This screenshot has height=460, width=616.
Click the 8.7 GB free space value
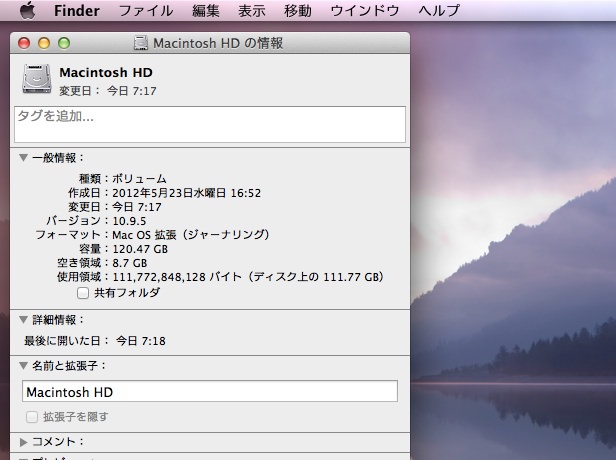(130, 263)
